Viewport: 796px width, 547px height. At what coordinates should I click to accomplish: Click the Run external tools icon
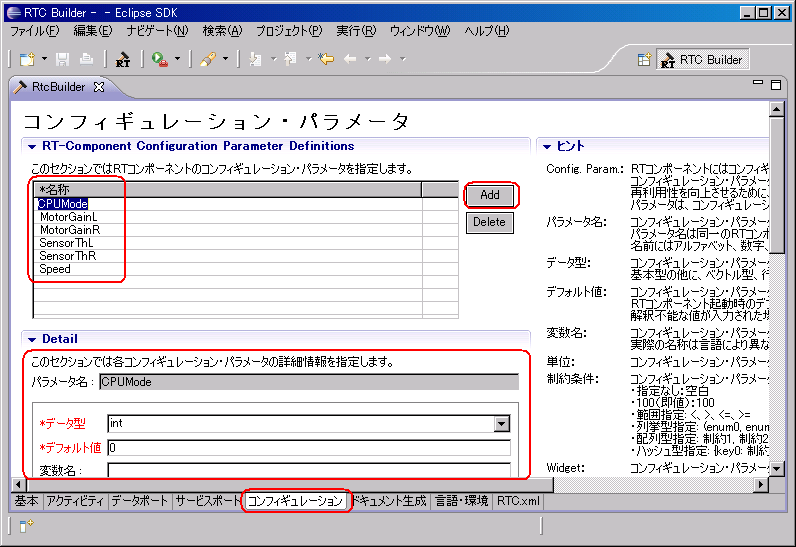[x=159, y=59]
